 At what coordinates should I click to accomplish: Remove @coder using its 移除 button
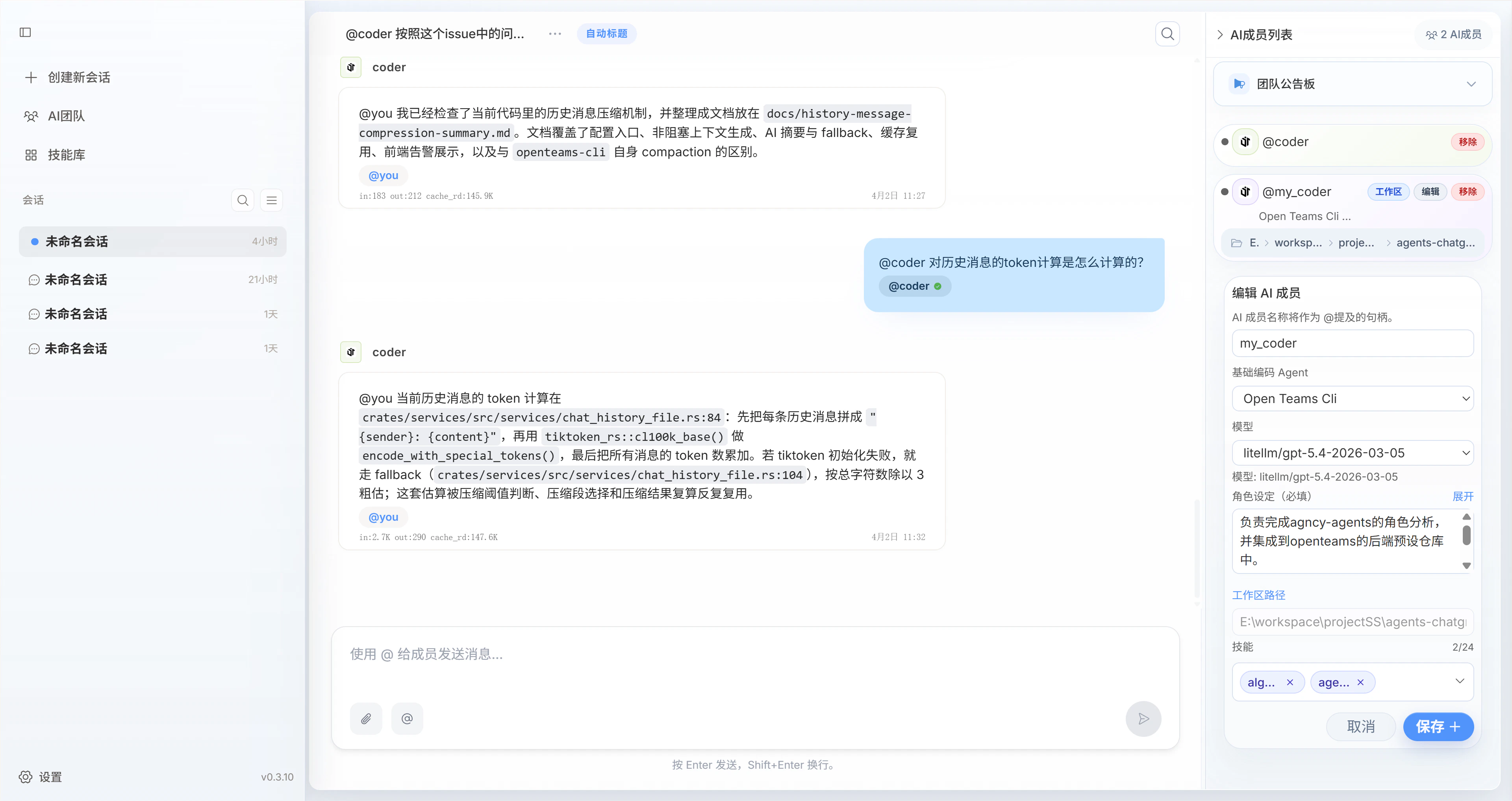tap(1468, 141)
